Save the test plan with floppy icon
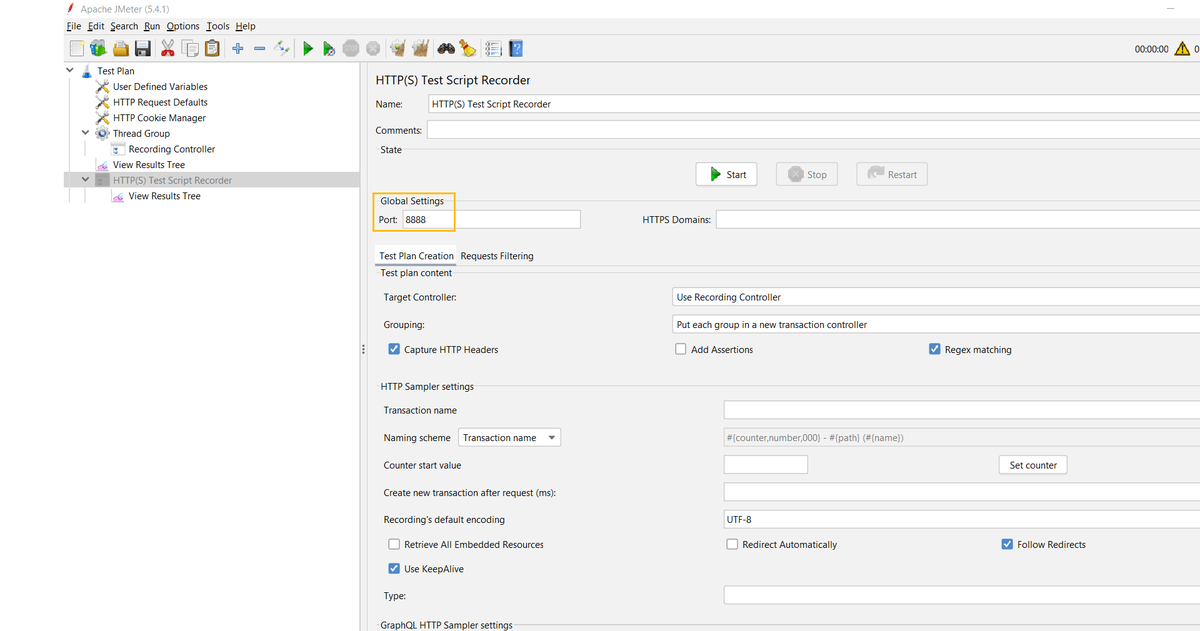This screenshot has width=1200, height=631. click(143, 48)
